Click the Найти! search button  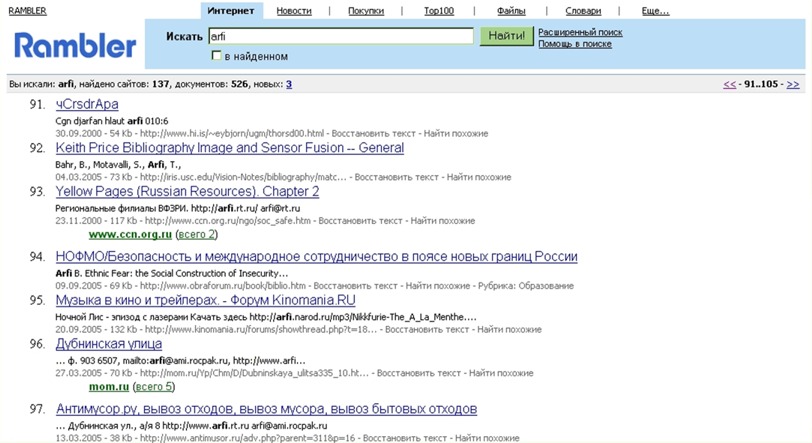[x=506, y=36]
